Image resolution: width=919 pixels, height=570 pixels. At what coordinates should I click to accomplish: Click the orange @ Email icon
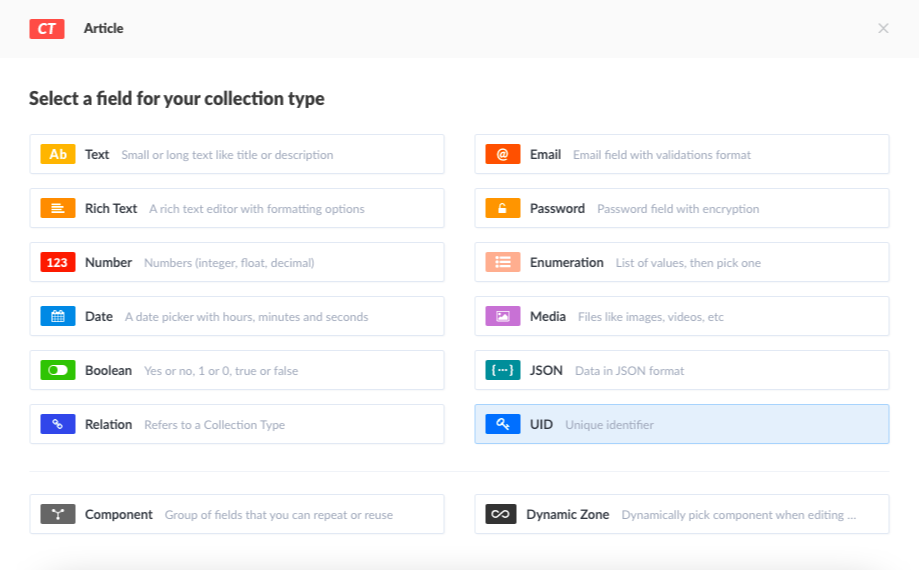coord(502,154)
